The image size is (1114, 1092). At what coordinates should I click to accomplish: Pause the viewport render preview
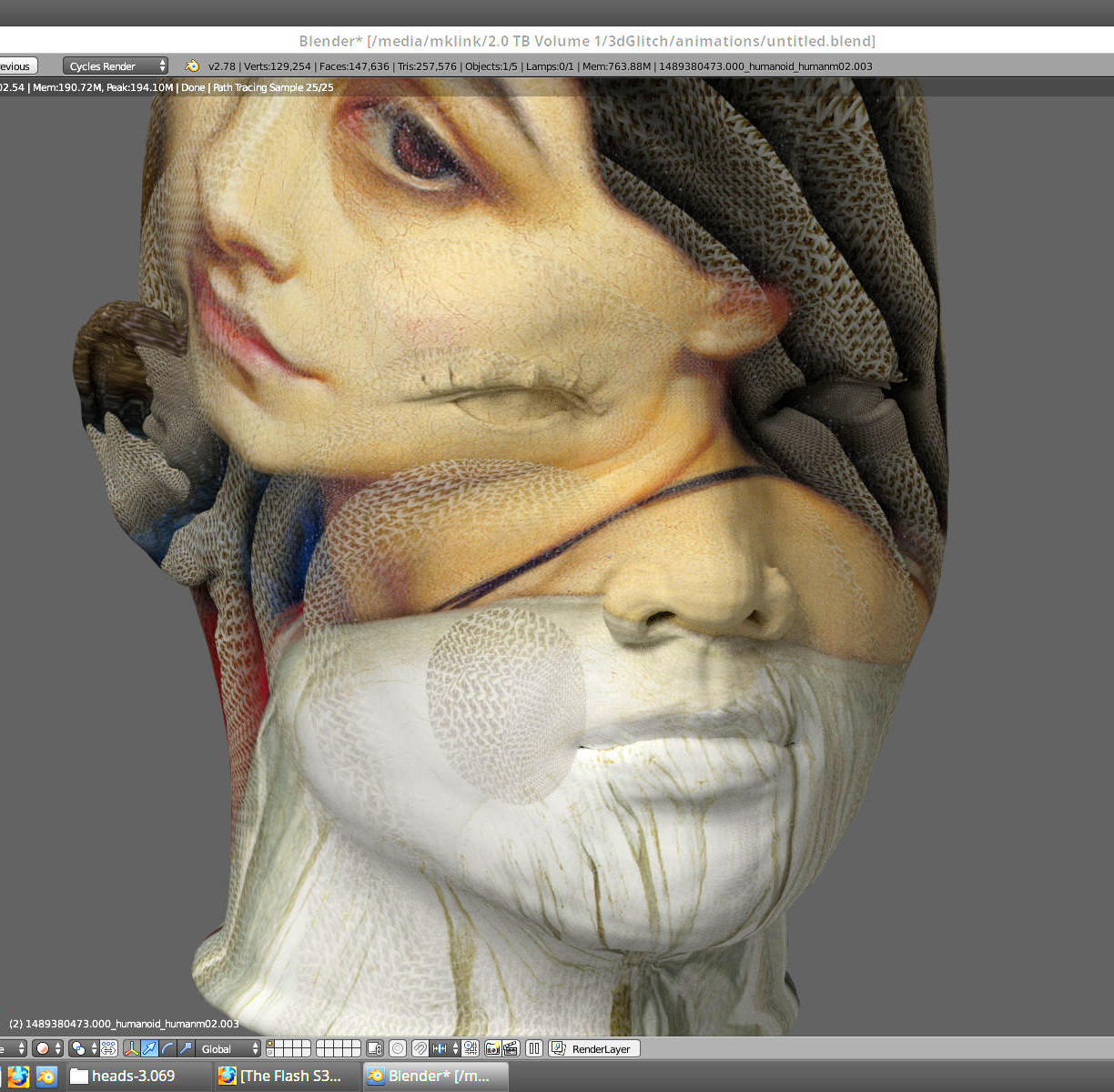point(534,1048)
